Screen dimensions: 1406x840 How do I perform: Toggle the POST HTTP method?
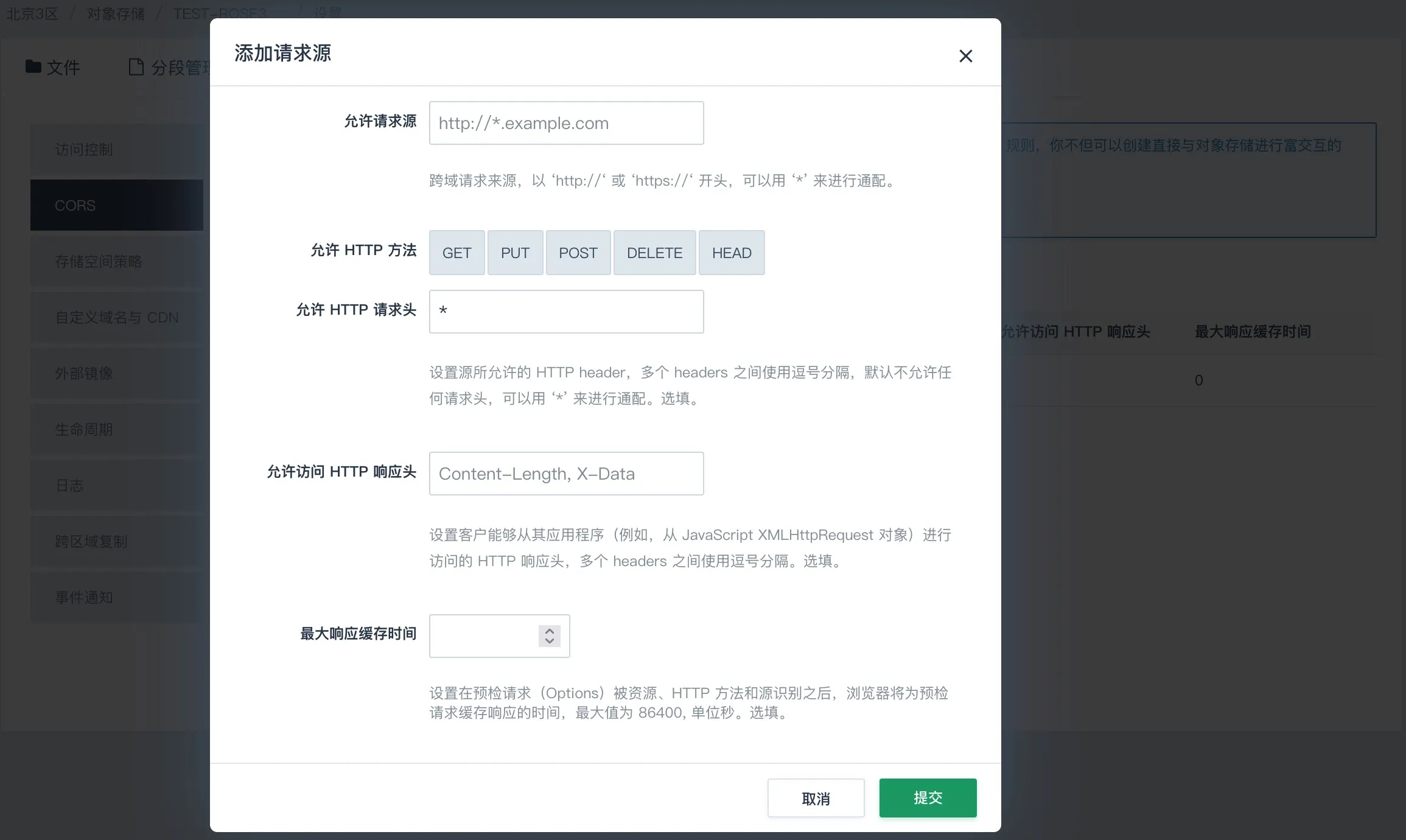pyautogui.click(x=578, y=253)
